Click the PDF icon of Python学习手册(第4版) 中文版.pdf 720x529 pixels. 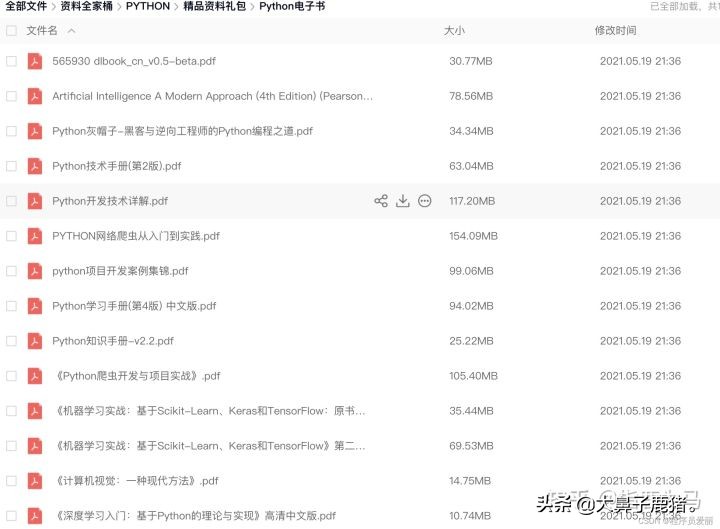tap(34, 306)
